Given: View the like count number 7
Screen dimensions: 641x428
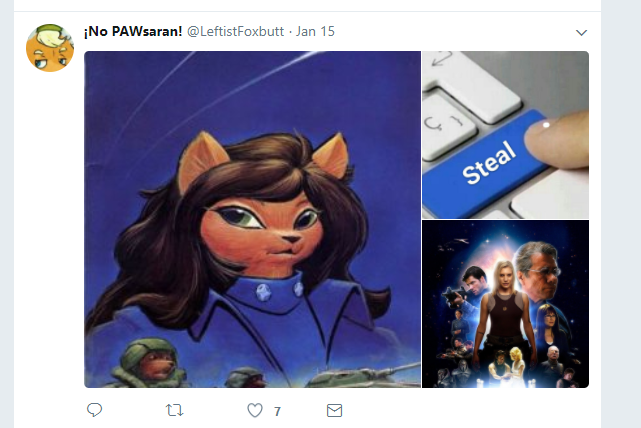Looking at the screenshot, I should [277, 411].
